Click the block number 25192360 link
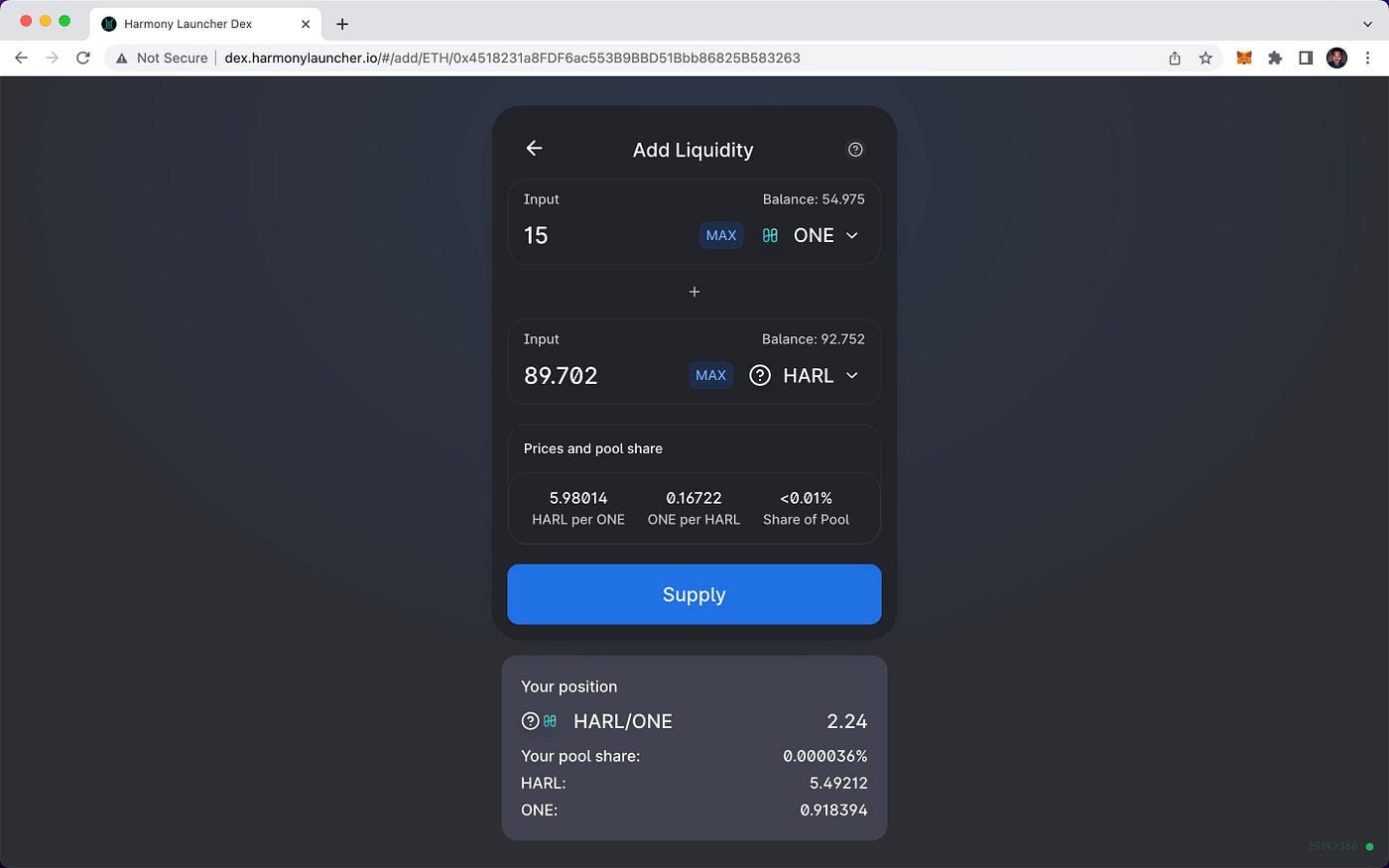The width and height of the screenshot is (1389, 868). [1332, 846]
